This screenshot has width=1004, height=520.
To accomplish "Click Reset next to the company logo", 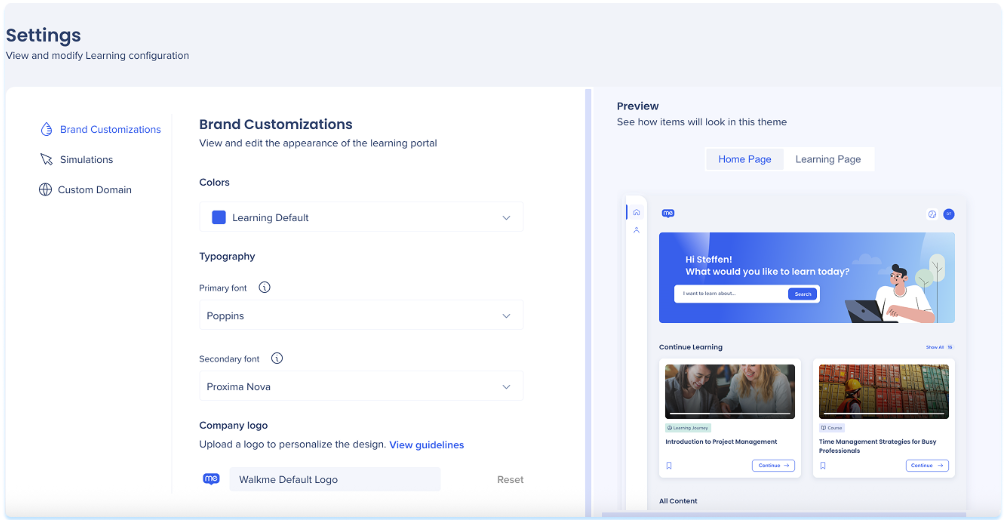I will coord(510,480).
